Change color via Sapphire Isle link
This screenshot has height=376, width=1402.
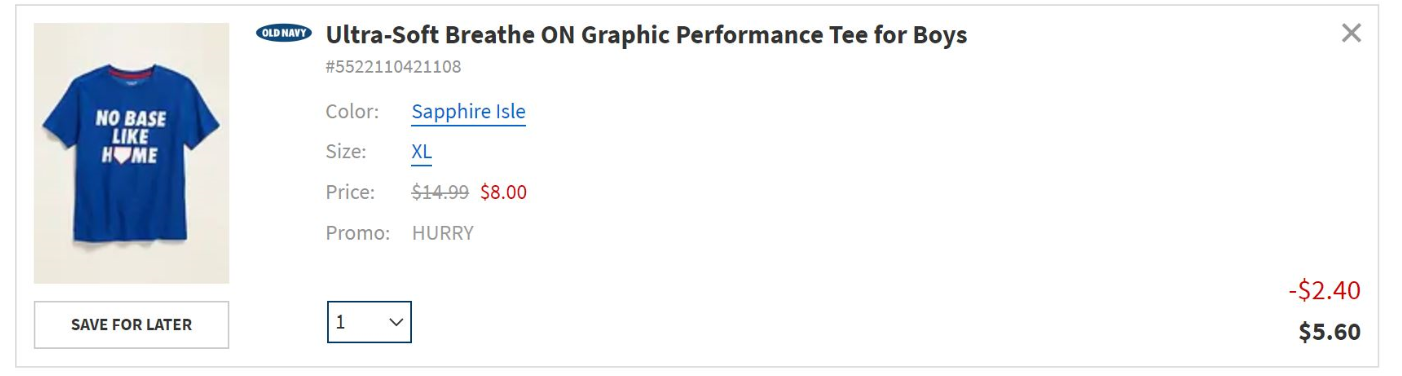pos(468,111)
